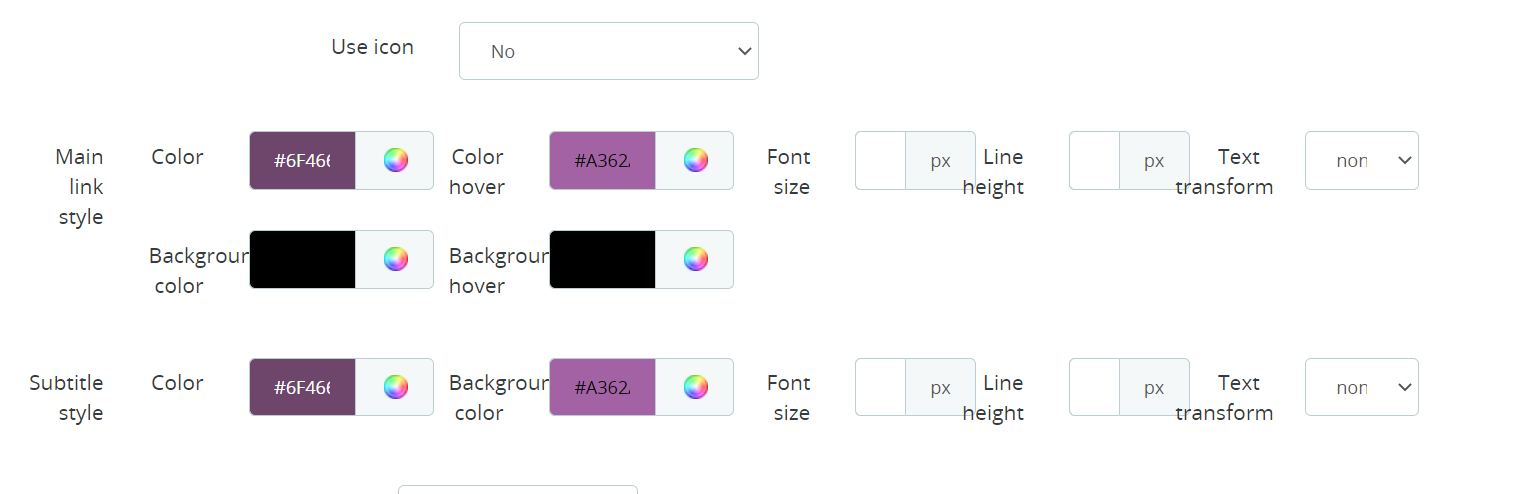
Task: Expand the Use icon dropdown
Action: pyautogui.click(x=609, y=51)
